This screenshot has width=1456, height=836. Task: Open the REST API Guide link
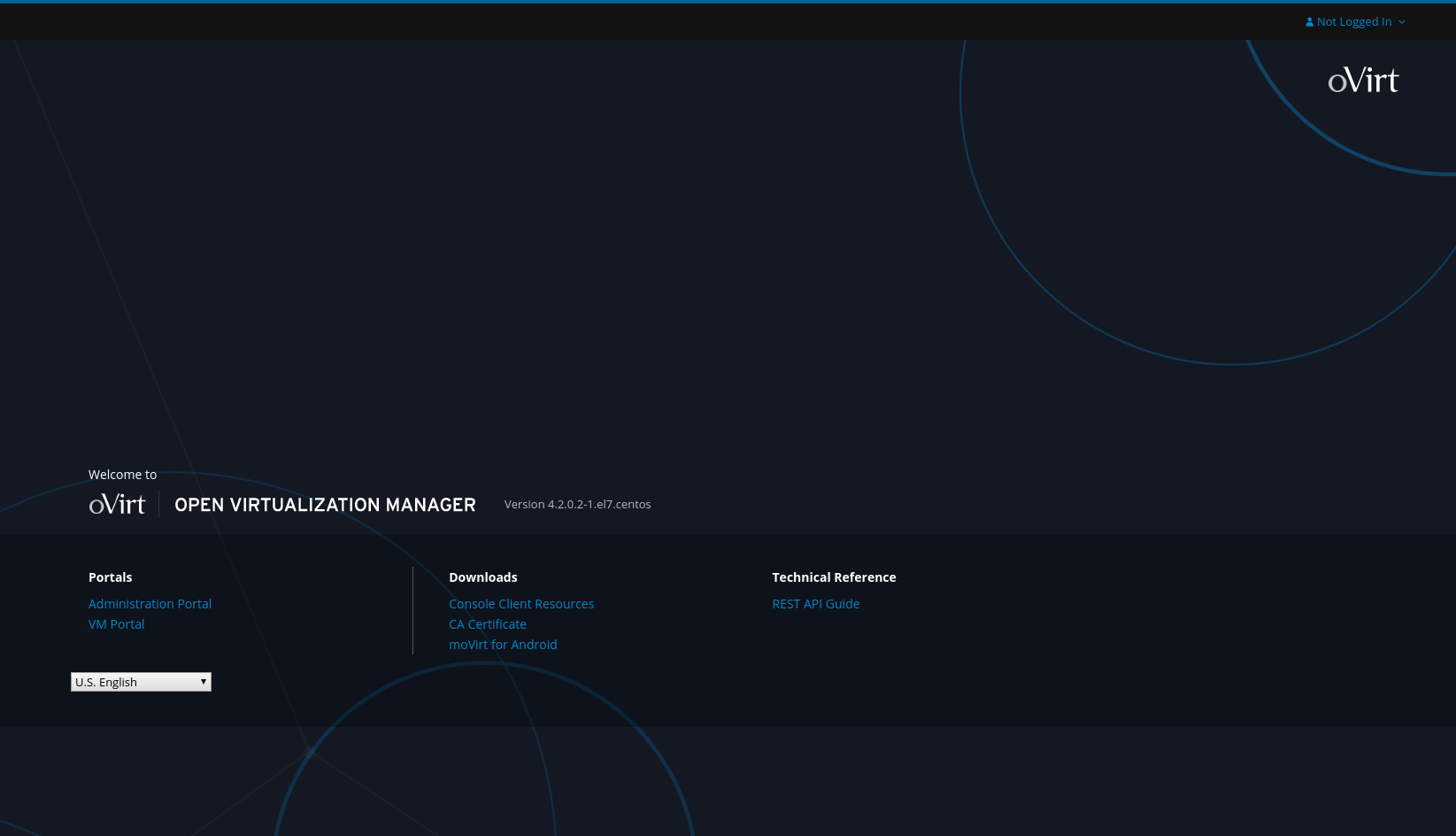[x=816, y=604]
